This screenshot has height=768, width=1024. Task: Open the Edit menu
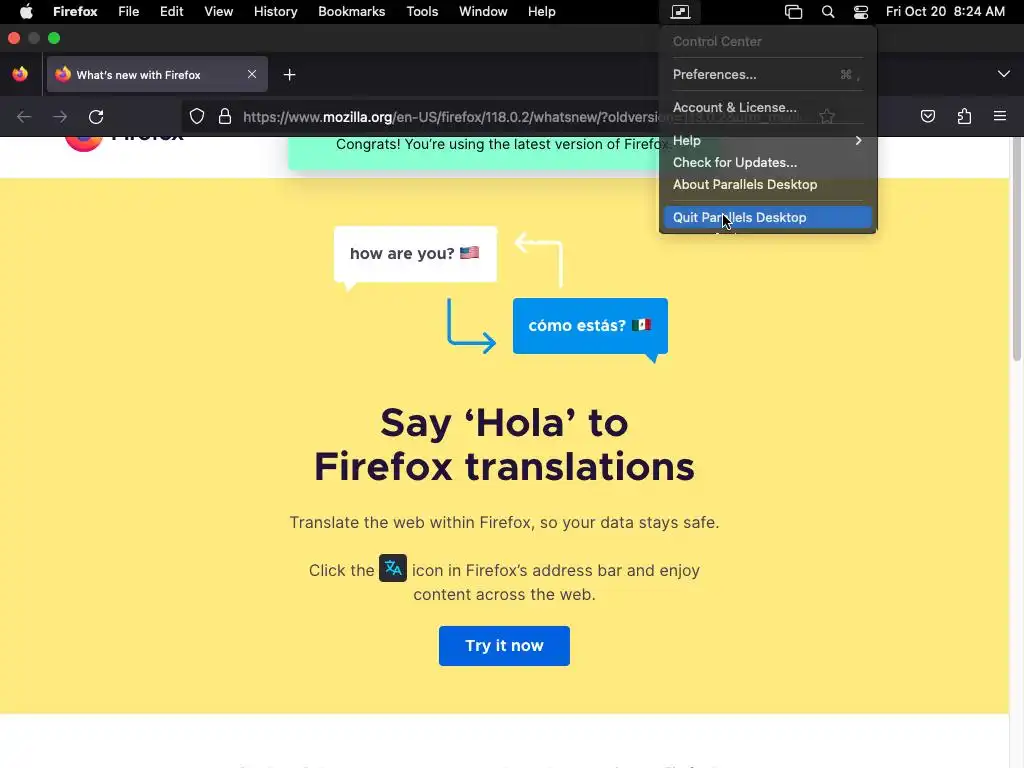[172, 12]
